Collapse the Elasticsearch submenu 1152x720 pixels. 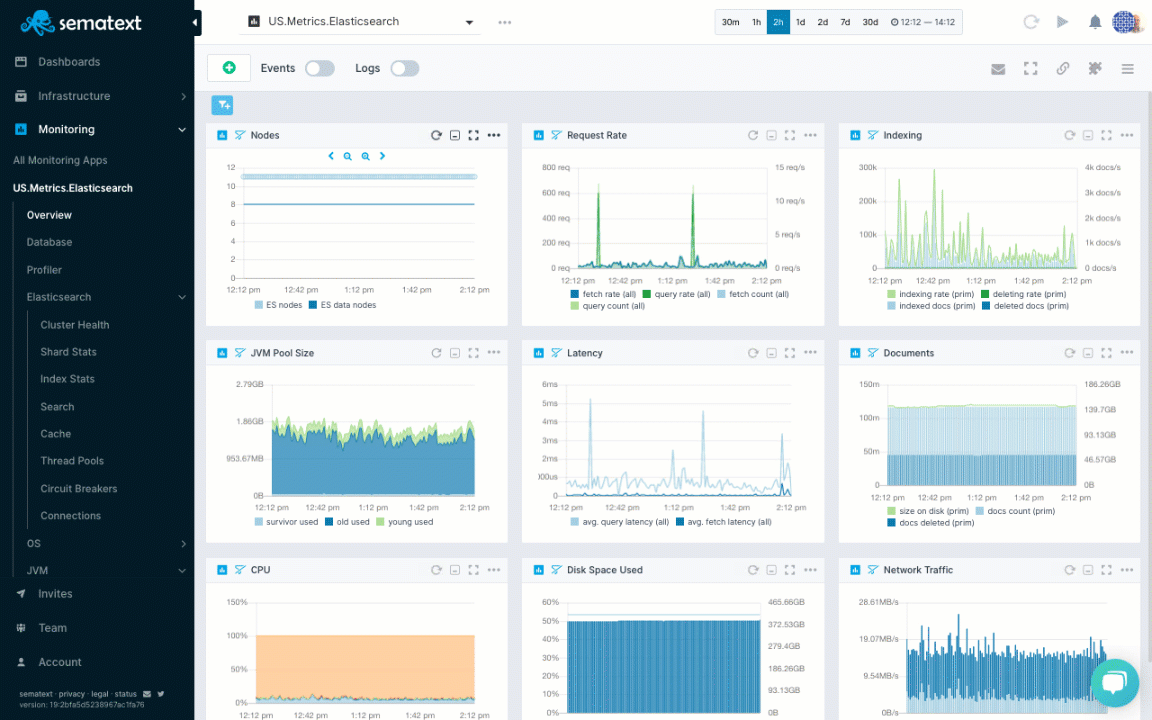tap(181, 298)
